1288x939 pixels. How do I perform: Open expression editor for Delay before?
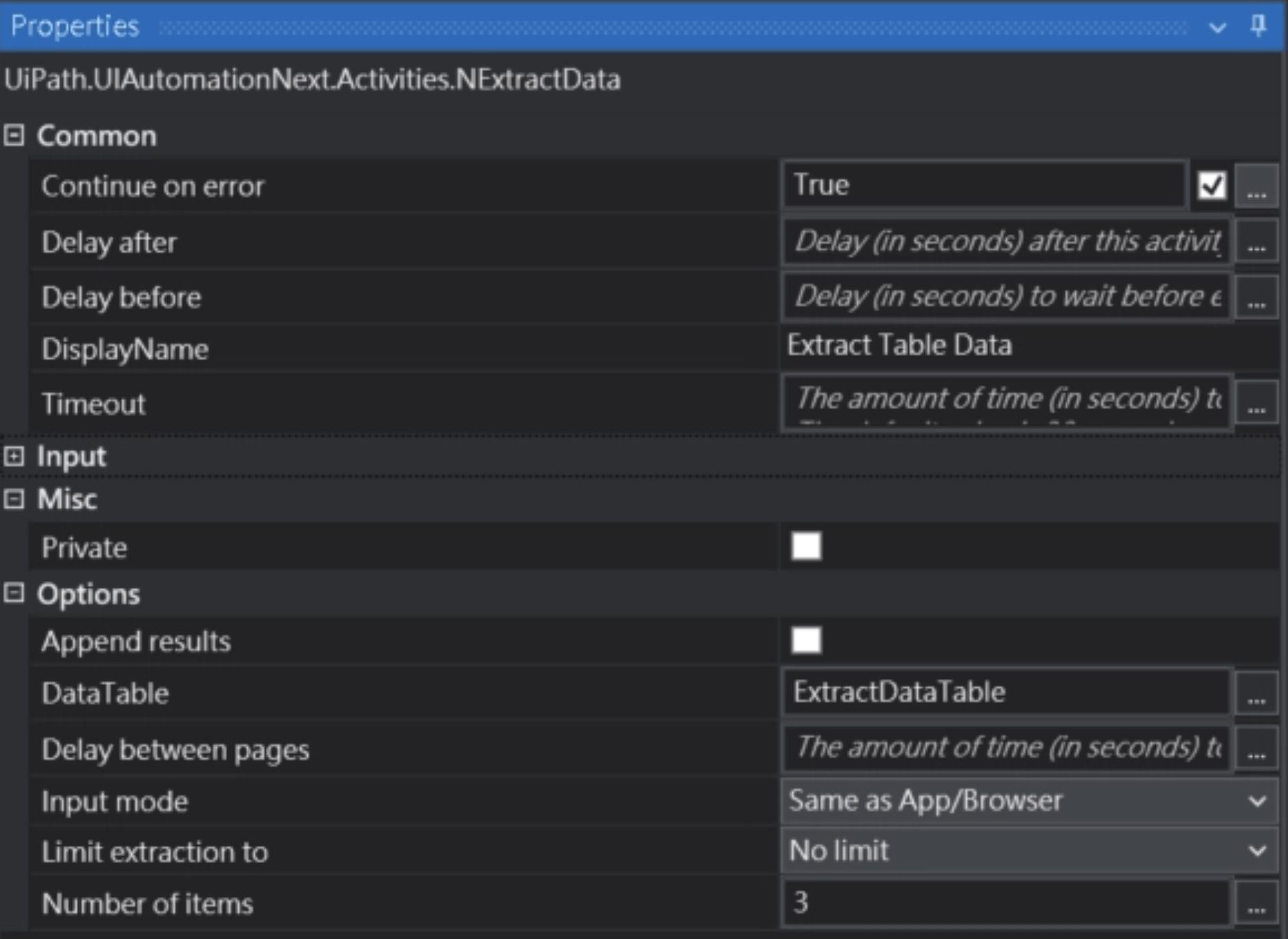pos(1256,298)
